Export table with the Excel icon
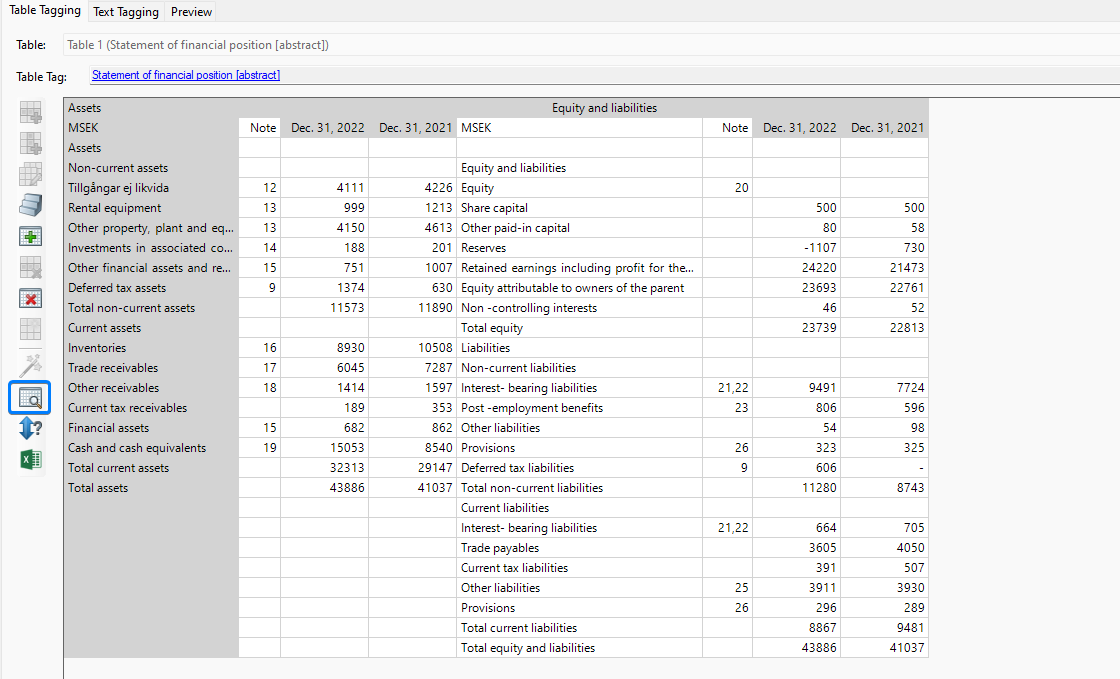The image size is (1120, 679). coord(31,459)
